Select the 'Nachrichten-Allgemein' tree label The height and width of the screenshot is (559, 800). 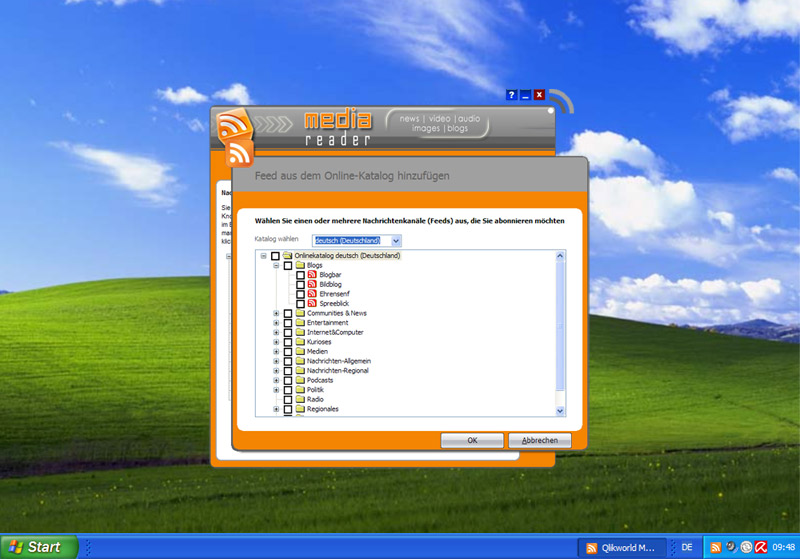(339, 361)
